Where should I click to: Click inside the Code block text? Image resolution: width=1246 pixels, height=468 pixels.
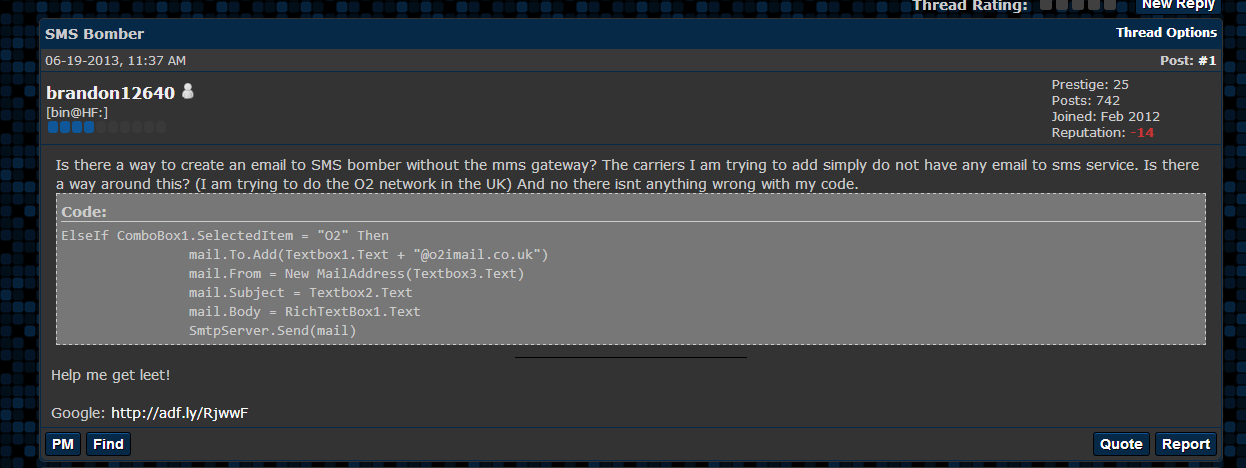pos(631,283)
